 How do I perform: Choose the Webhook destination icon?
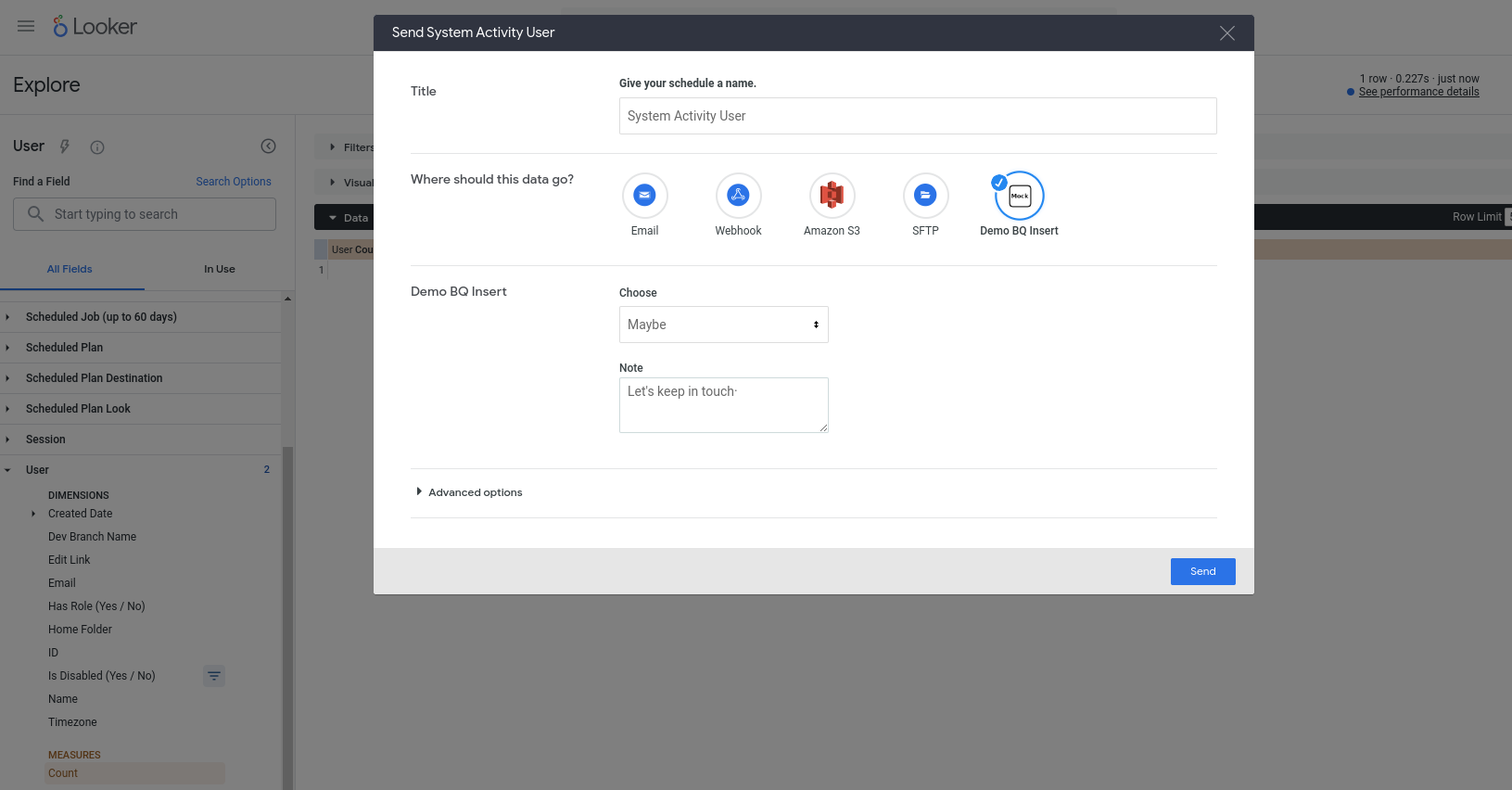[x=738, y=196]
